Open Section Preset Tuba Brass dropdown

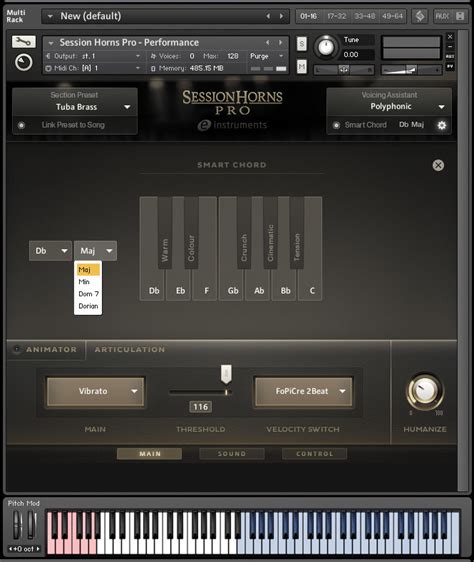pyautogui.click(x=75, y=107)
